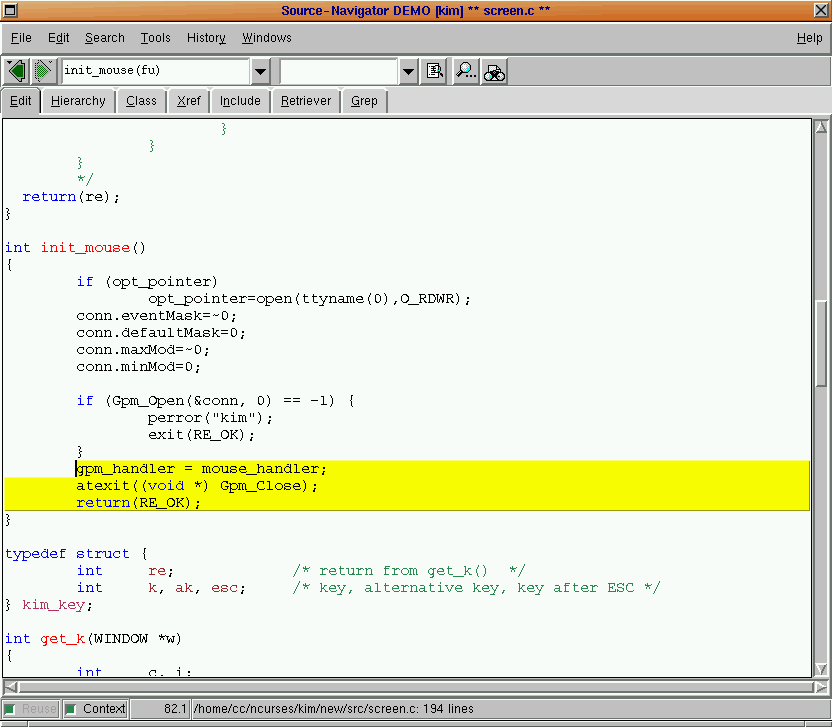This screenshot has width=832, height=727.
Task: Open the empty search pattern dropdown arrow
Action: 408,71
